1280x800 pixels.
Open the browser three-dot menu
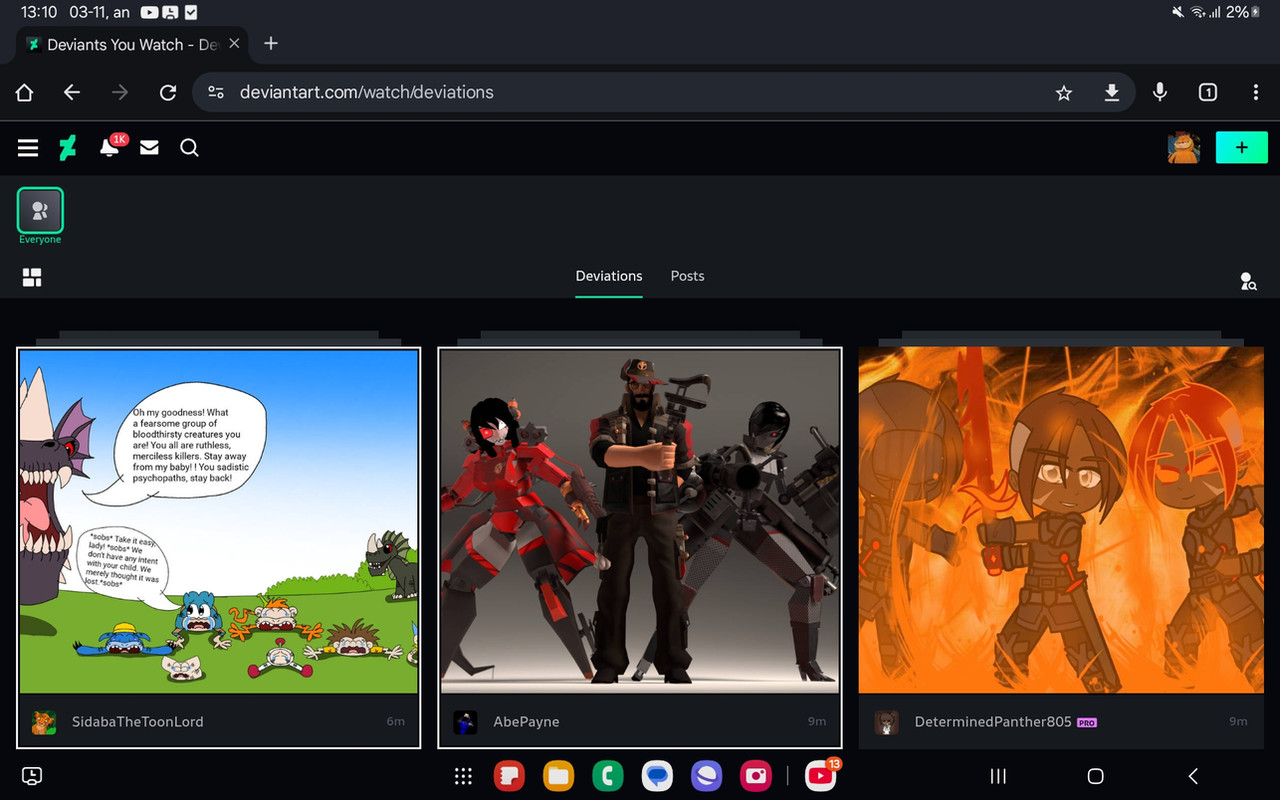pos(1256,92)
